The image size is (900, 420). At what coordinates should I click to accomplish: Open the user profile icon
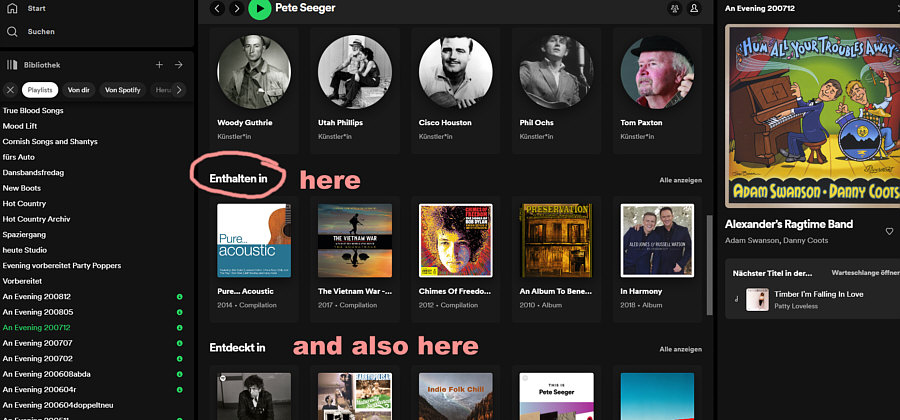(x=695, y=9)
